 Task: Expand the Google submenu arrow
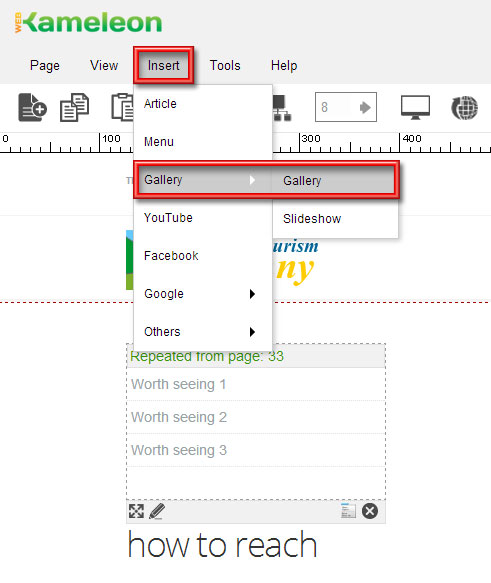(x=252, y=294)
